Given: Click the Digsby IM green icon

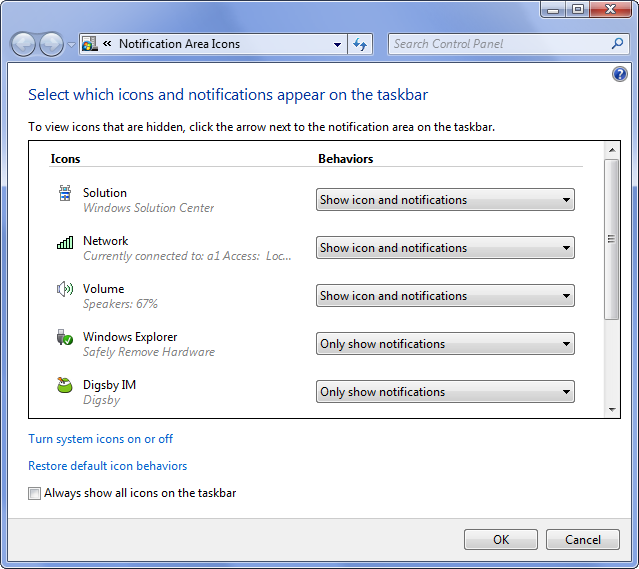Looking at the screenshot, I should pyautogui.click(x=64, y=385).
